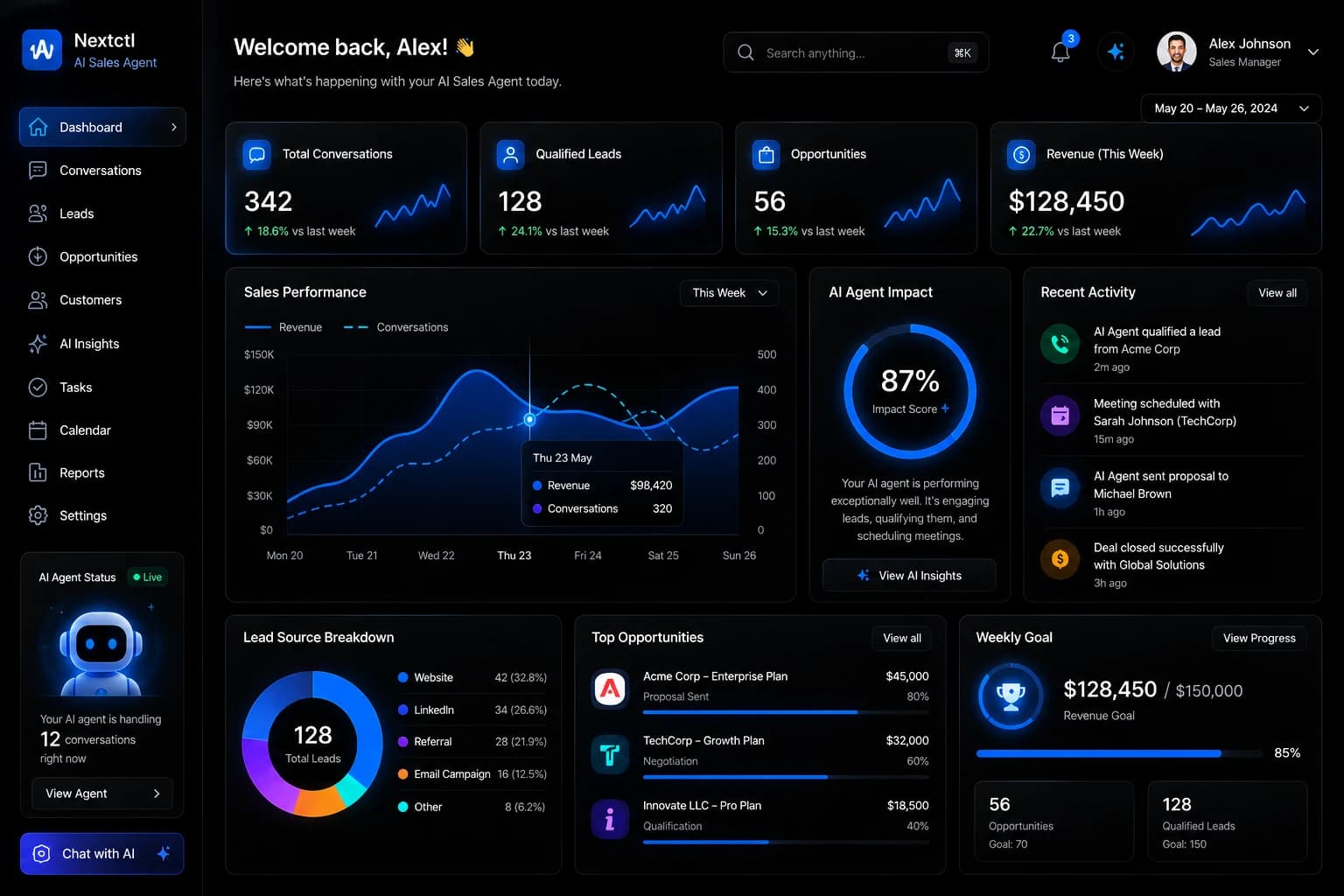Open notifications bell icon
The image size is (1344, 896).
[x=1060, y=52]
